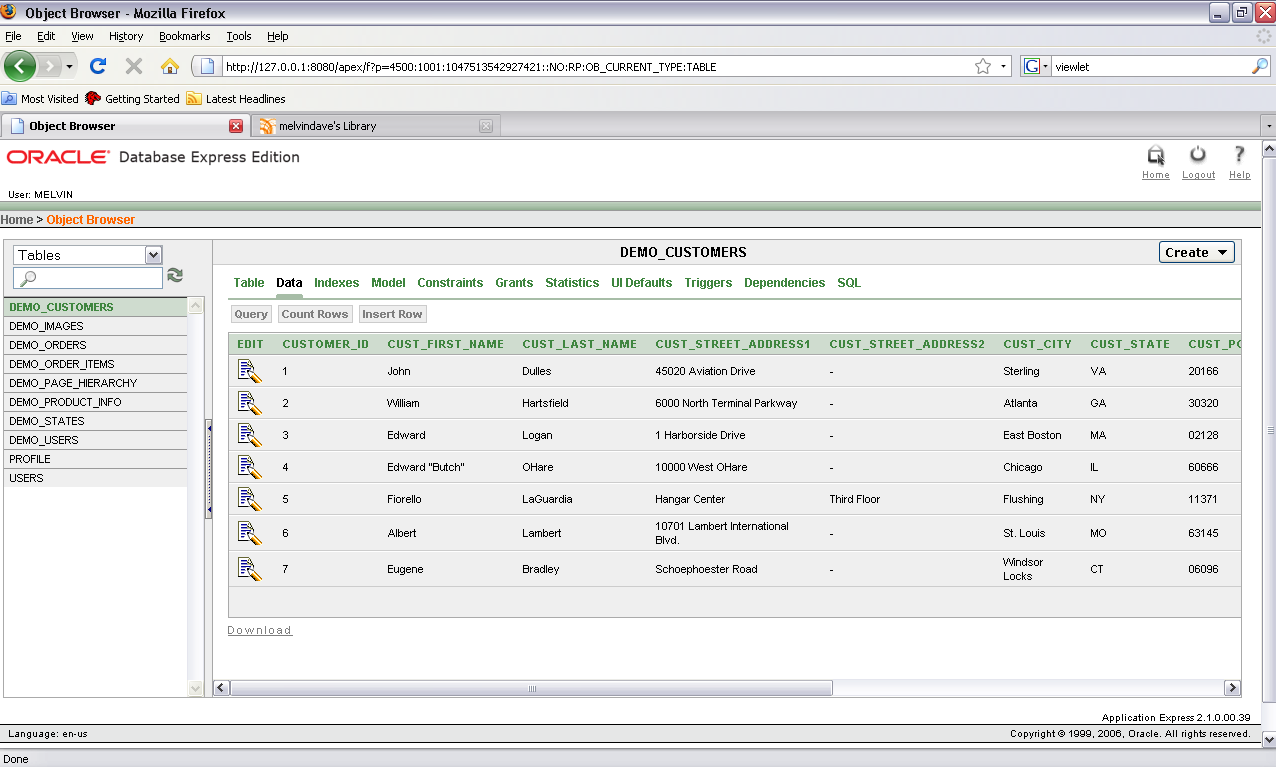Click the Download link
Image resolution: width=1276 pixels, height=767 pixels.
point(259,630)
